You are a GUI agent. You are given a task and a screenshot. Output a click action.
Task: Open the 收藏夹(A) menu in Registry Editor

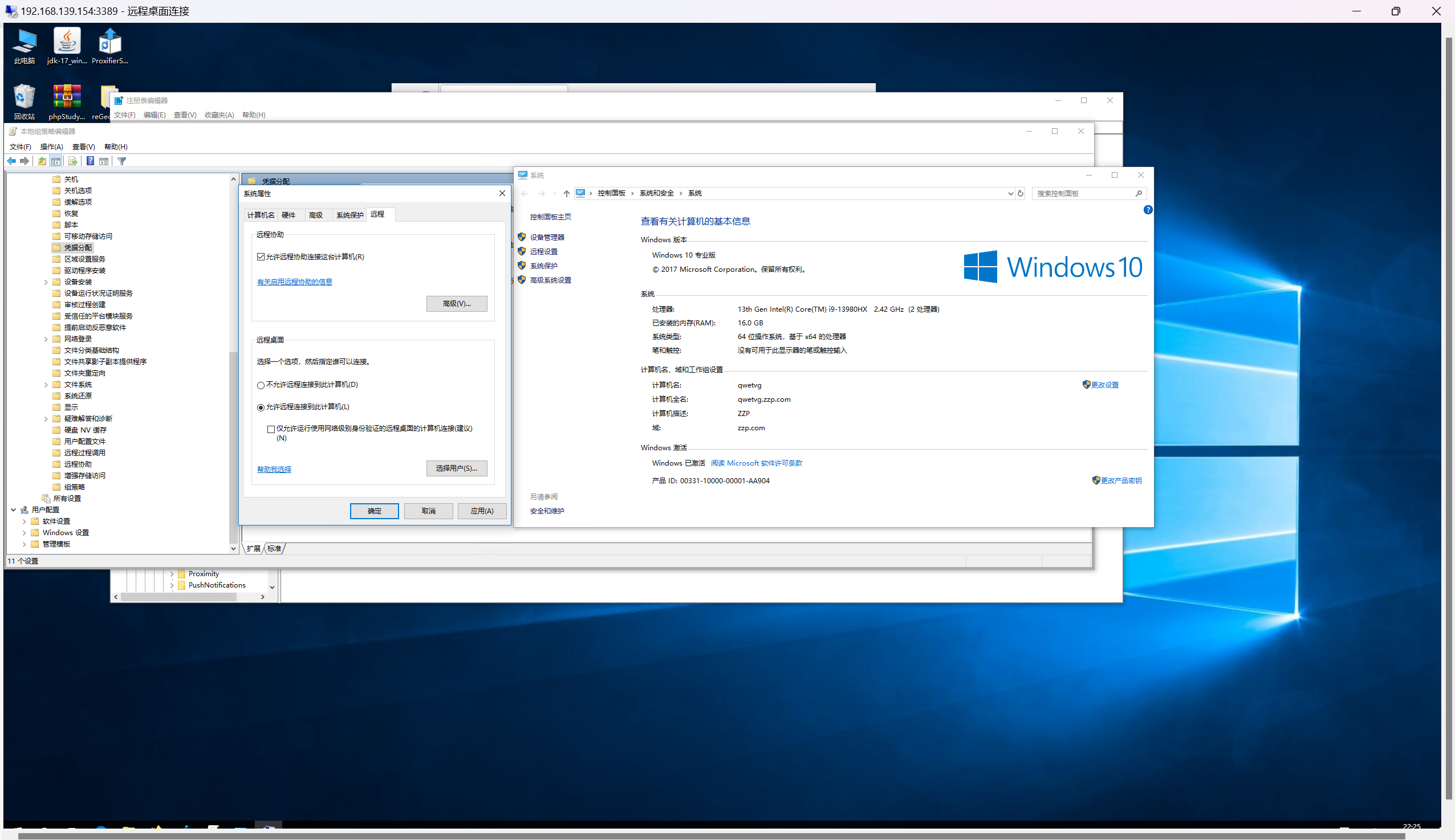pyautogui.click(x=220, y=115)
